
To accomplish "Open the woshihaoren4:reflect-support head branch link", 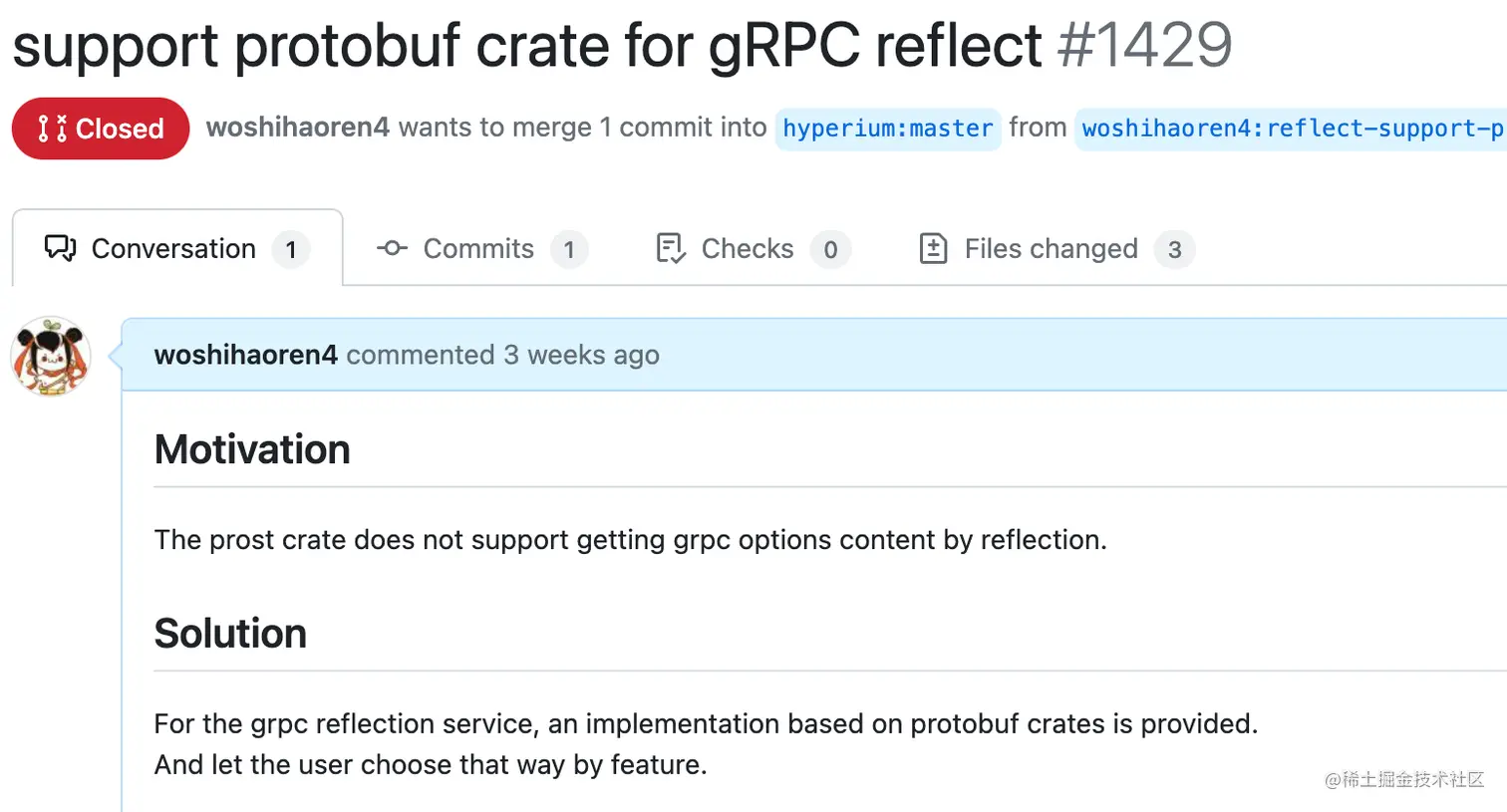I will point(1292,129).
